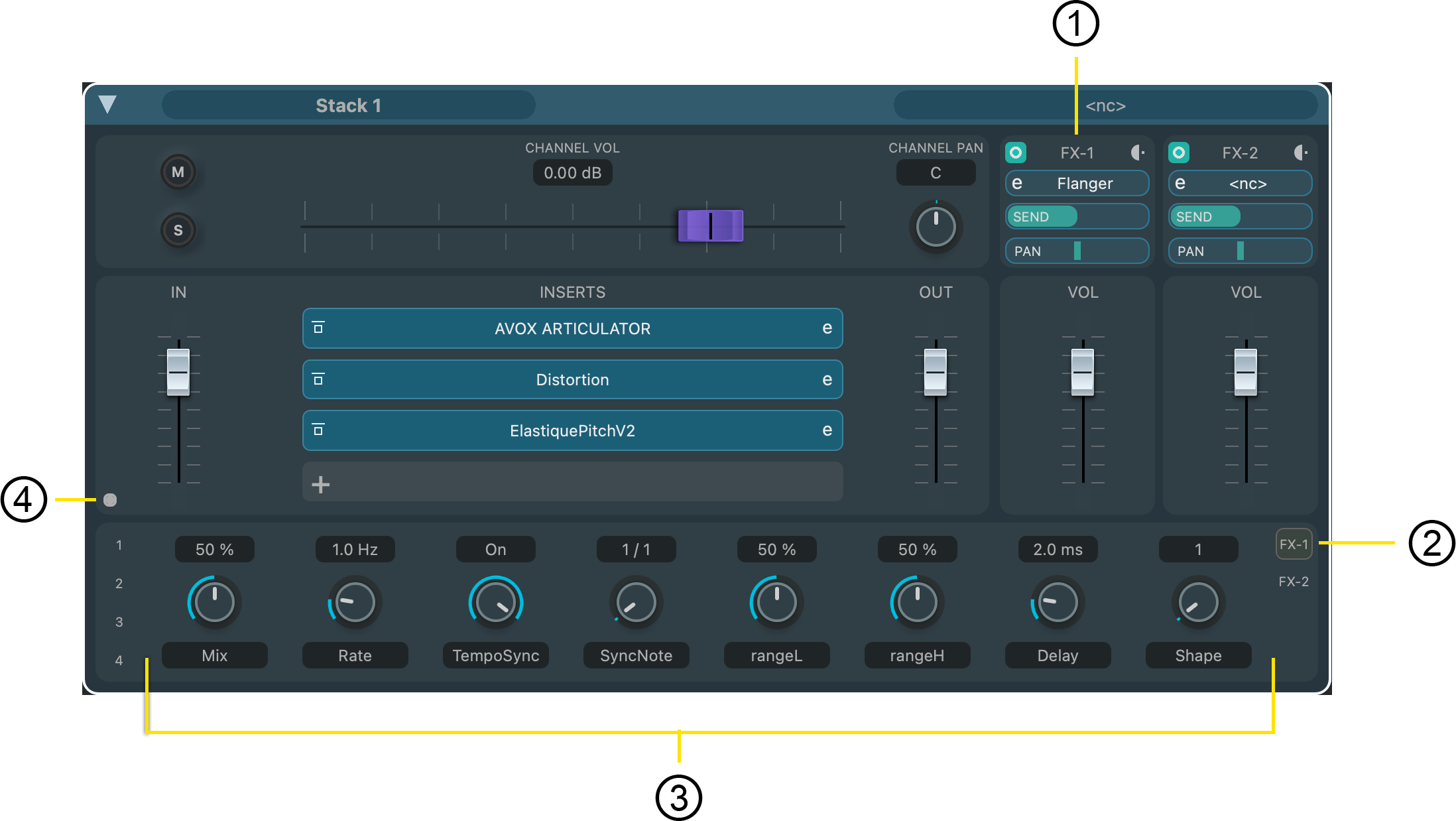1456x821 pixels.
Task: Bypass the Distortion insert icon
Action: (x=318, y=379)
